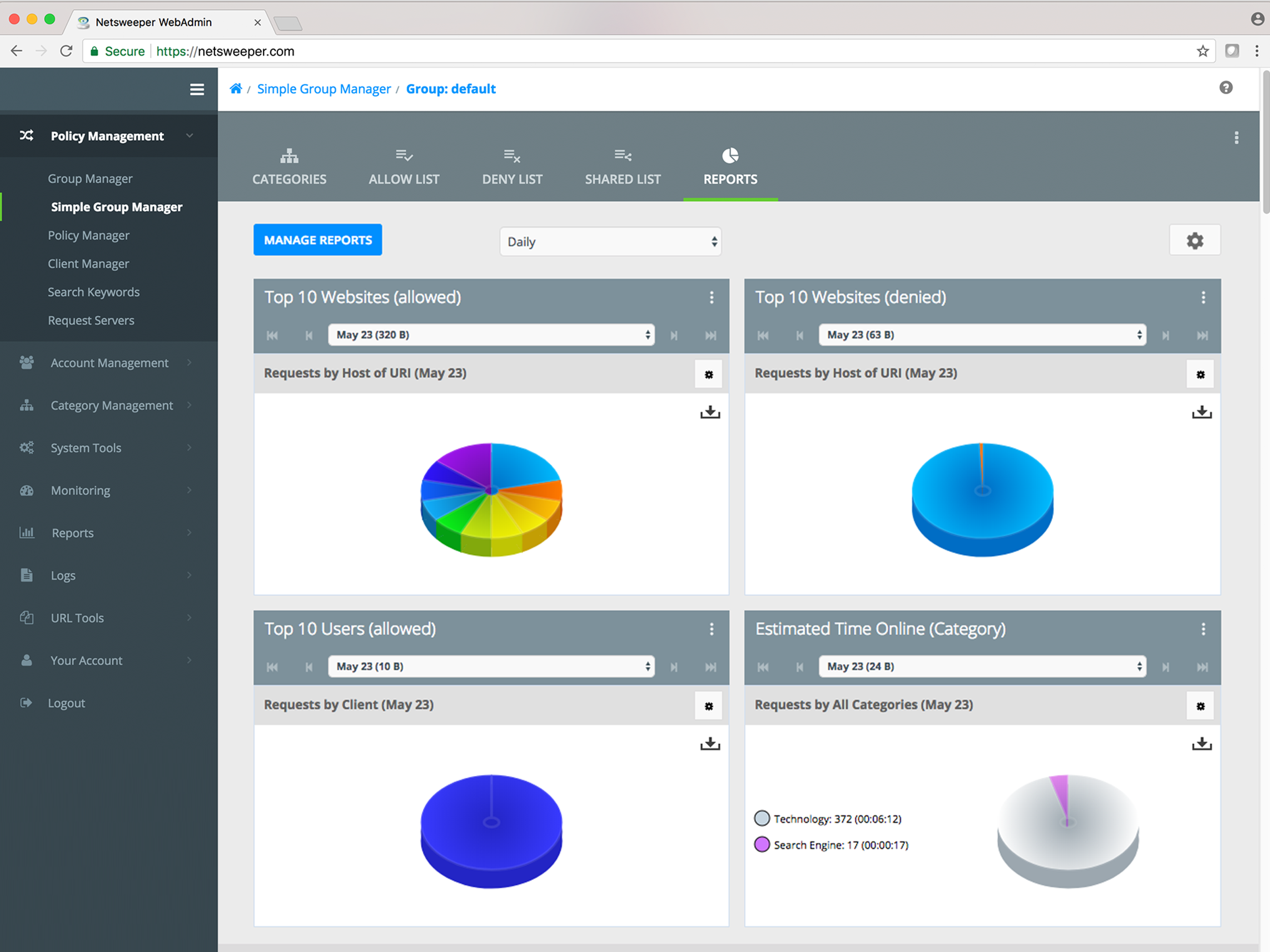1270x952 pixels.
Task: Expand the Account Management sidebar section
Action: pyautogui.click(x=109, y=363)
